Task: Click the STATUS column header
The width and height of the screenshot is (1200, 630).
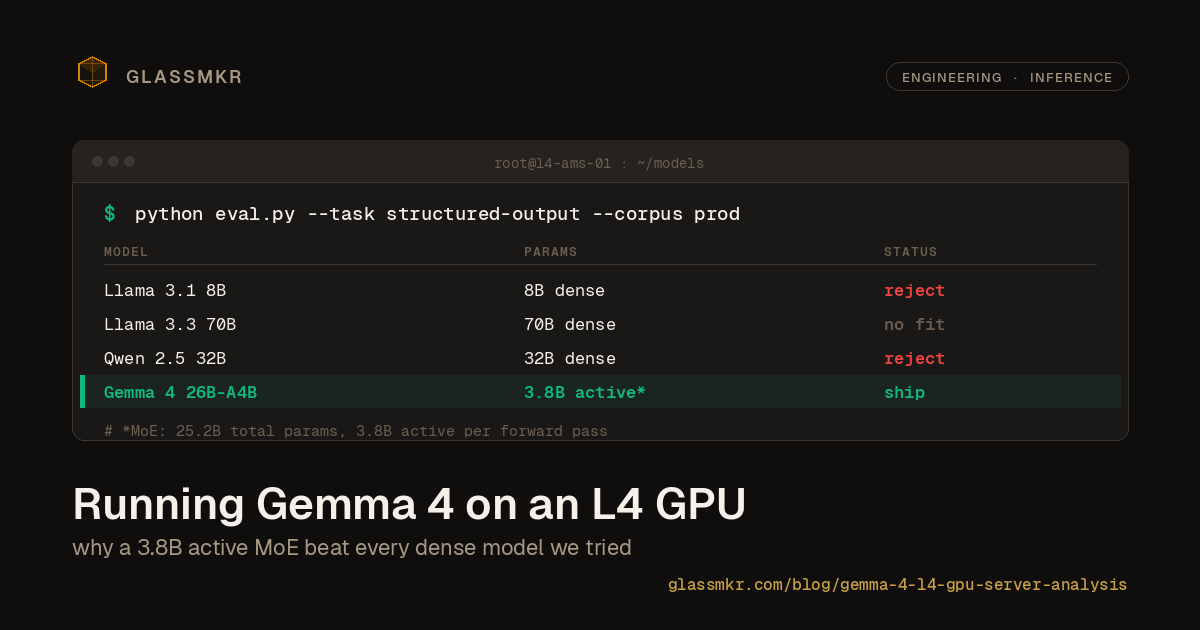Action: tap(911, 252)
